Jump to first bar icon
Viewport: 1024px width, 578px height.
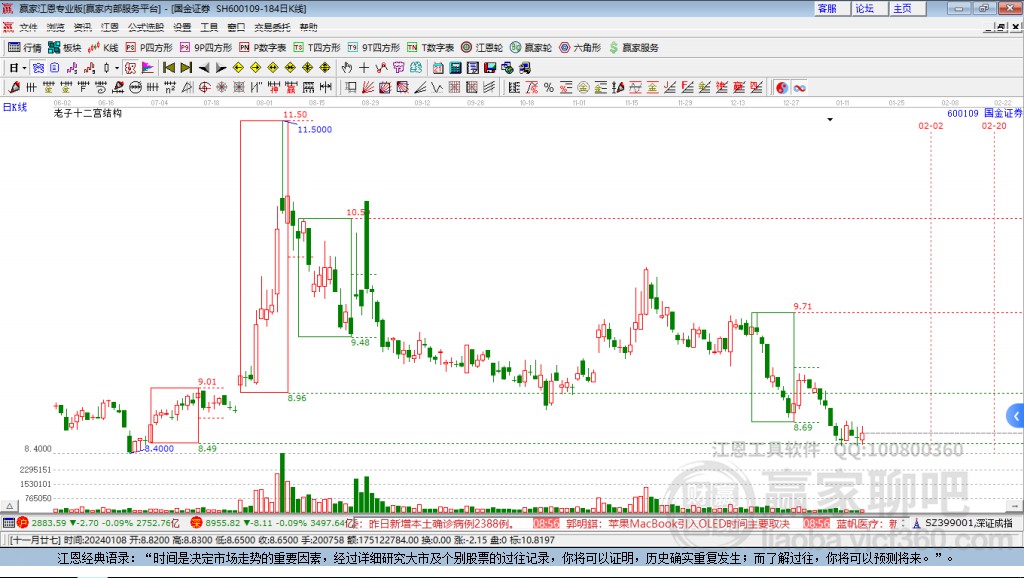pos(168,68)
